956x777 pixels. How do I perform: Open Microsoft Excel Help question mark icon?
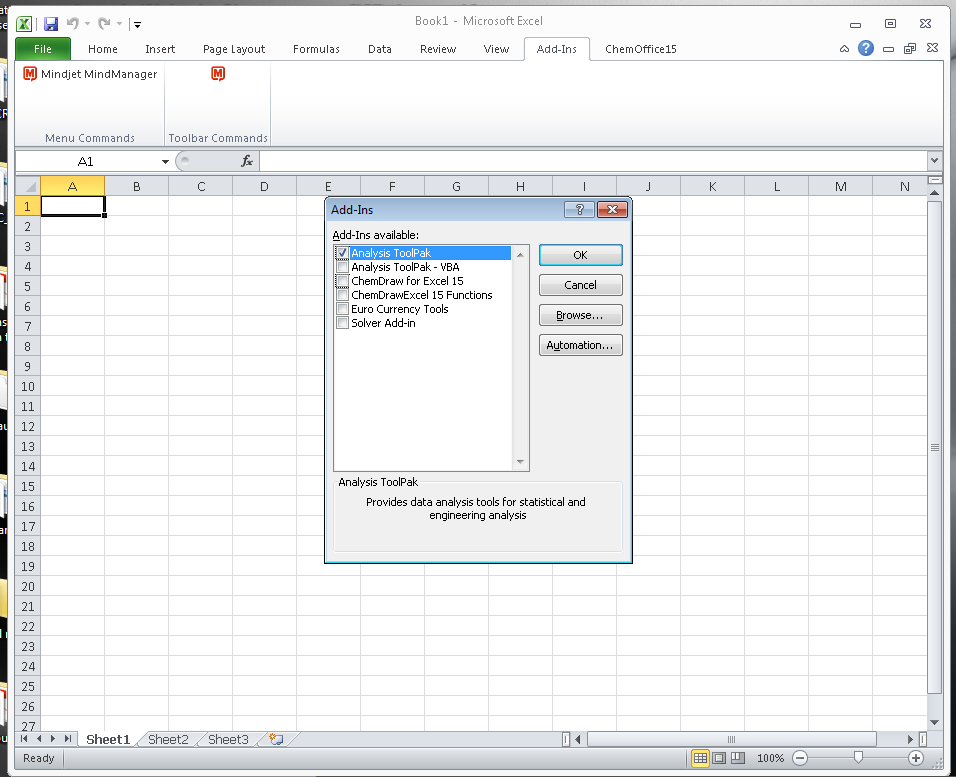tap(866, 48)
